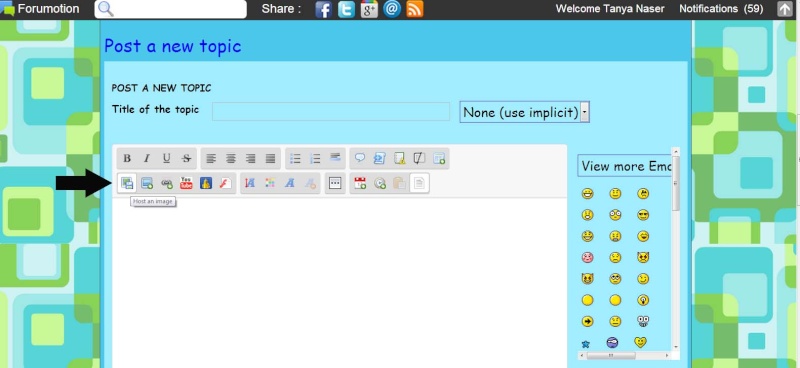800x368 pixels.
Task: Insert a horizontal rule
Action: [x=335, y=158]
